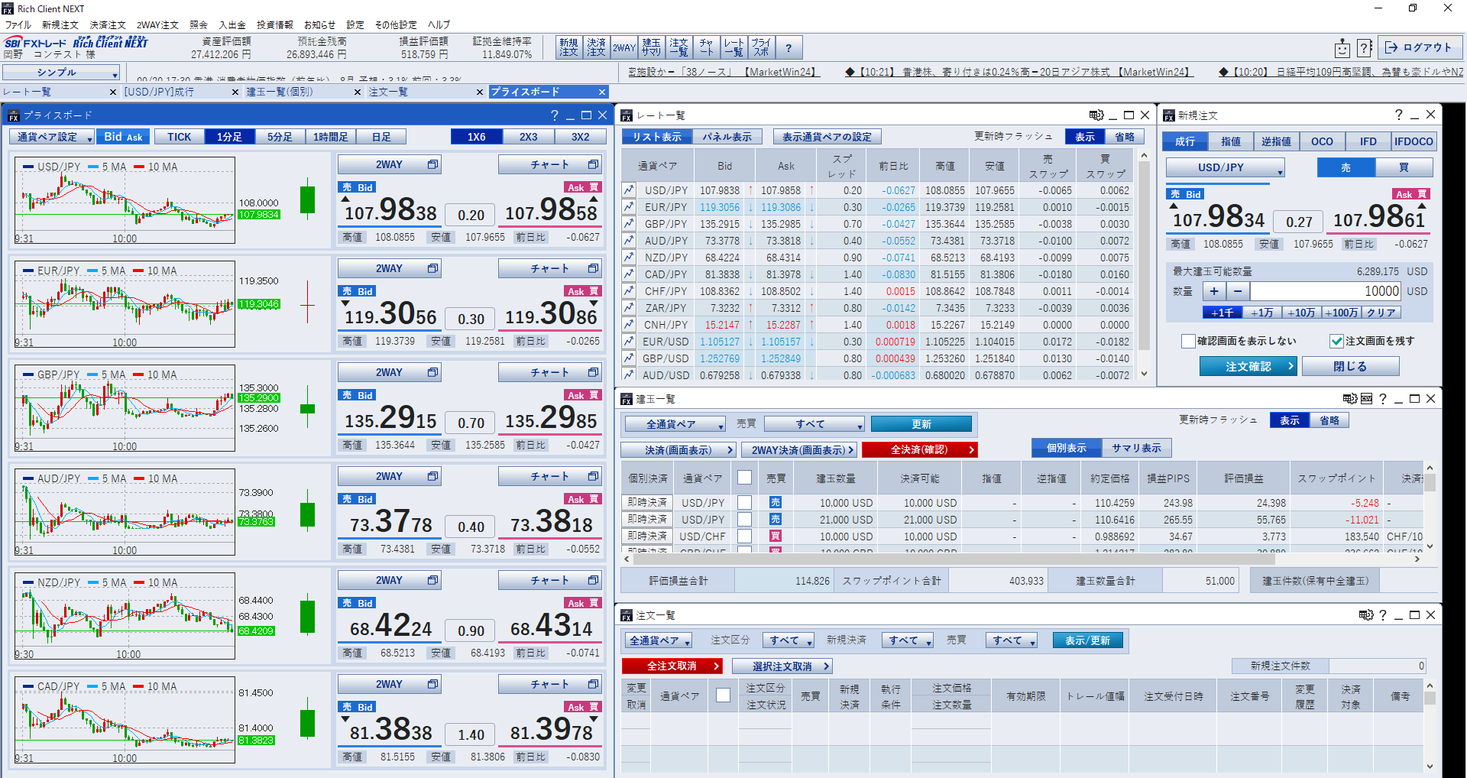This screenshot has height=778, width=1467.
Task: Check the box for USD/CHF position row
Action: (x=744, y=536)
